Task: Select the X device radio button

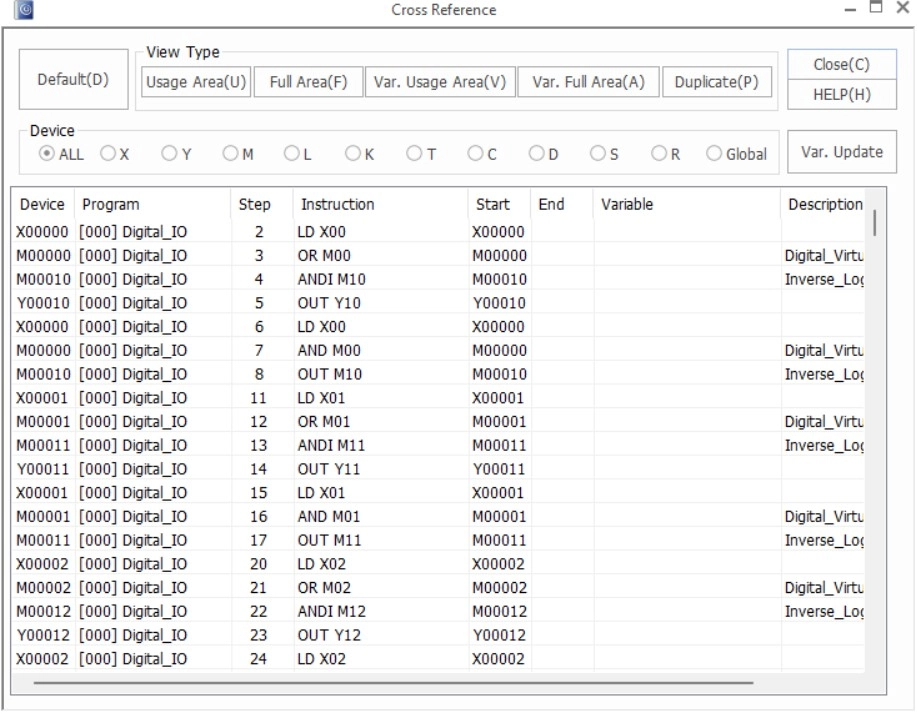Action: tap(108, 154)
